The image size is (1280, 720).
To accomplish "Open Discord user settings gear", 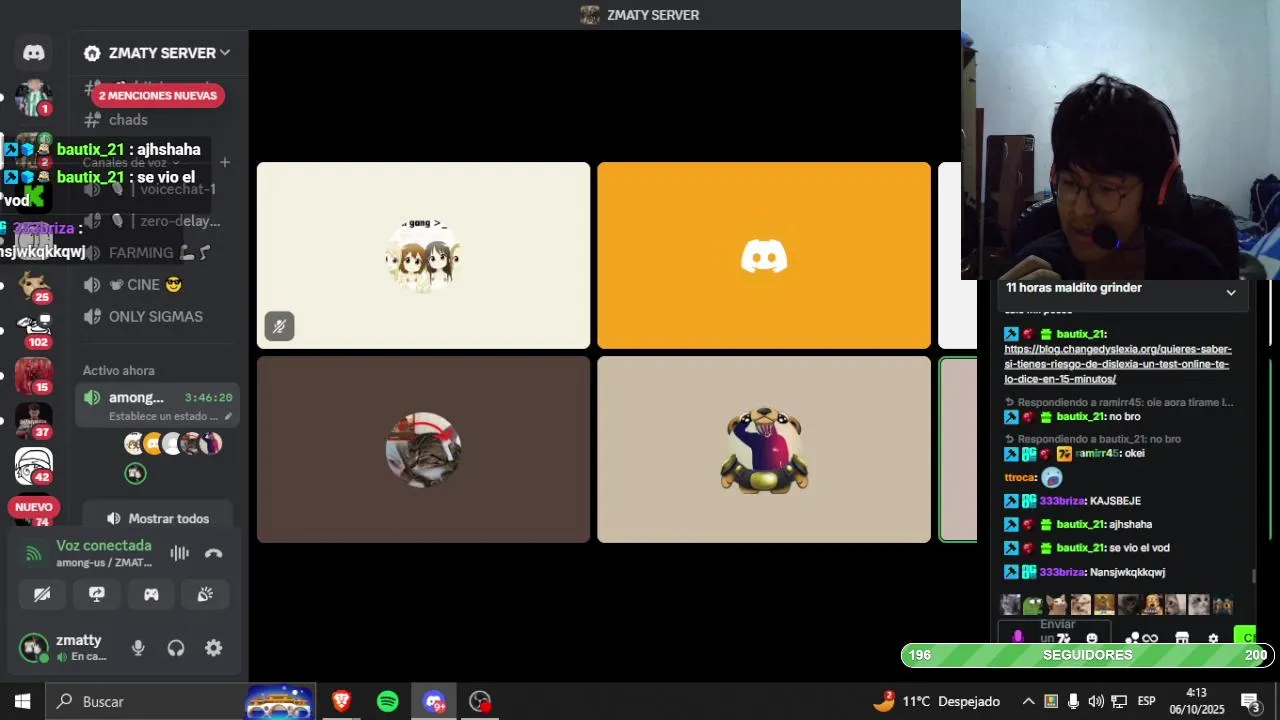I will (x=214, y=648).
